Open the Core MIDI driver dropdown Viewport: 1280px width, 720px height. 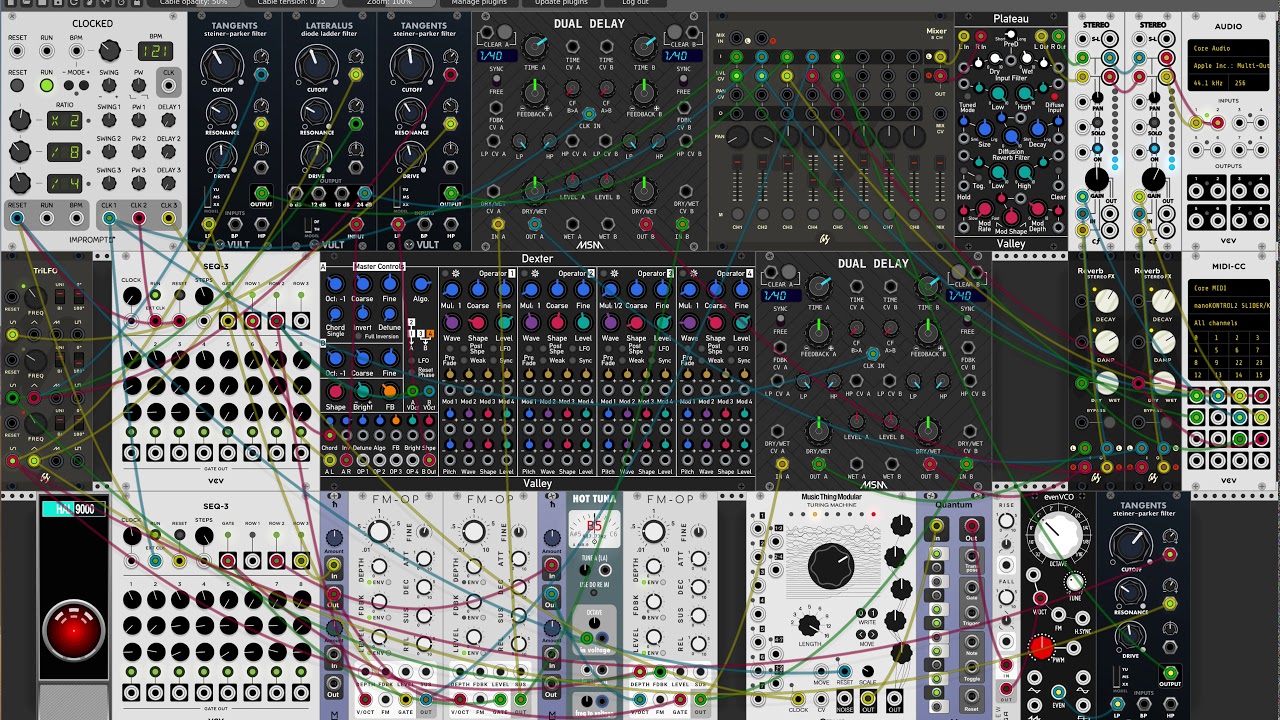tap(1228, 289)
